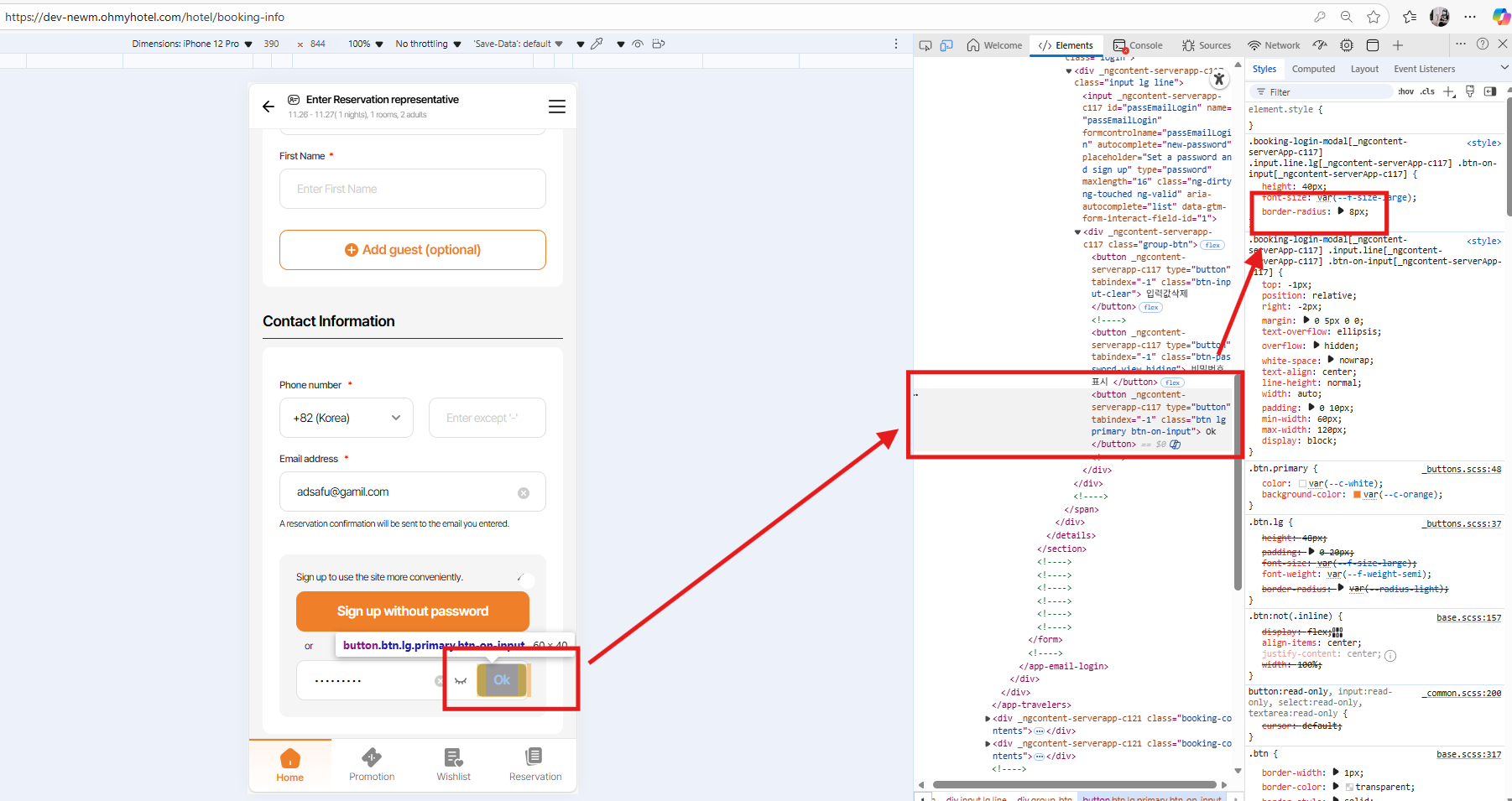Toggle the :hov element state button
Viewport: 1512px width, 801px height.
(x=1405, y=92)
